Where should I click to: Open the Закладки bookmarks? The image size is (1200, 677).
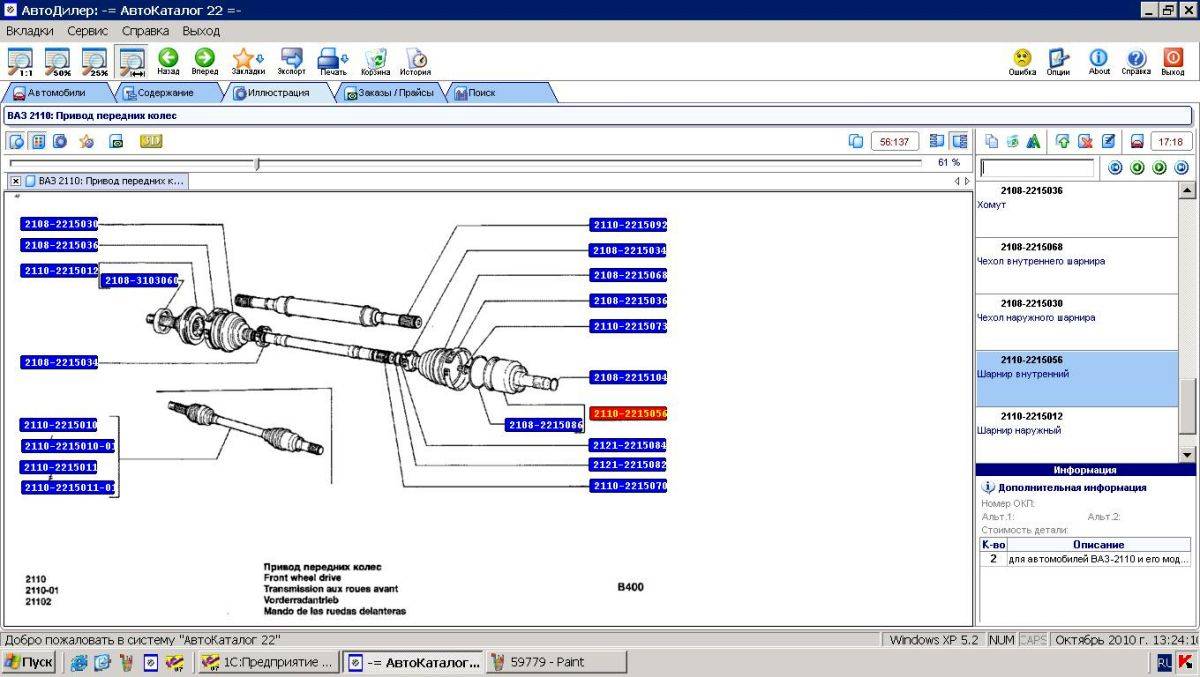click(x=248, y=62)
